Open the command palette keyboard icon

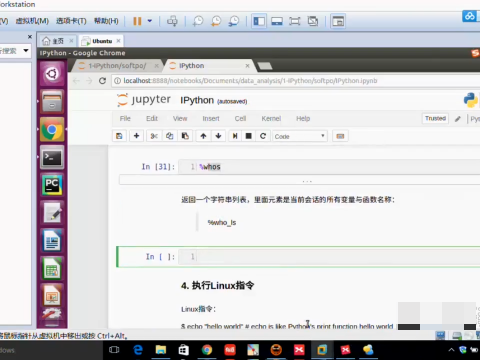[340, 136]
